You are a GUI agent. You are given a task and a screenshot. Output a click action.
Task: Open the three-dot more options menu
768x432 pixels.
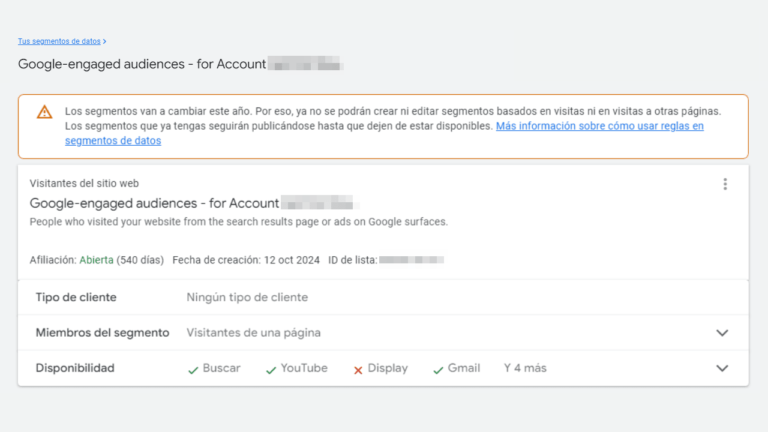point(725,184)
